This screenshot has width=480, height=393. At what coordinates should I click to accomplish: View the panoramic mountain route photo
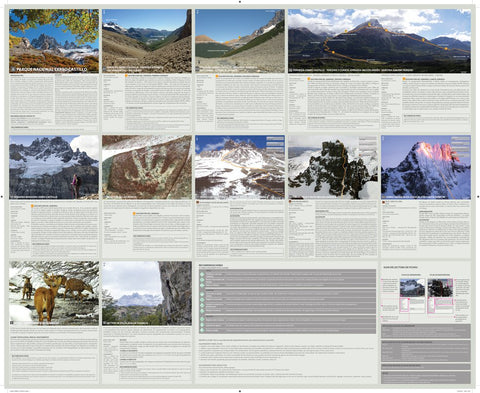tap(379, 41)
